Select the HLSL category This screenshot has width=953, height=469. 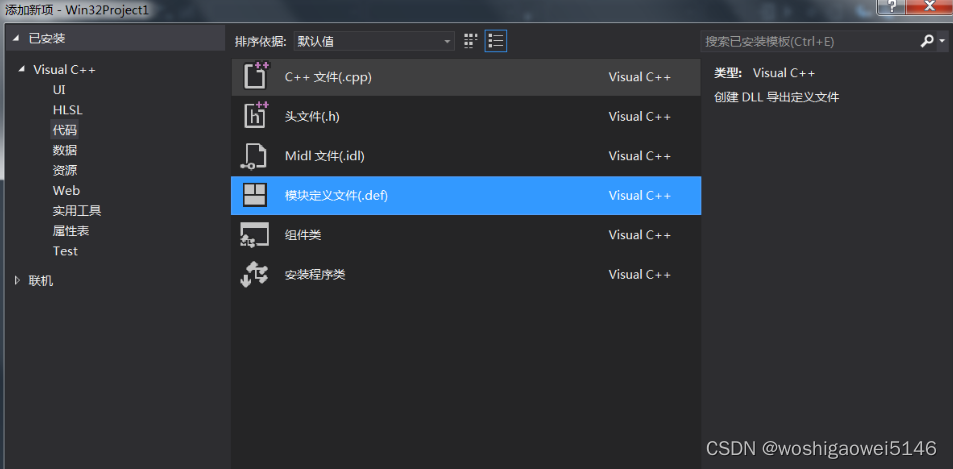tap(67, 110)
